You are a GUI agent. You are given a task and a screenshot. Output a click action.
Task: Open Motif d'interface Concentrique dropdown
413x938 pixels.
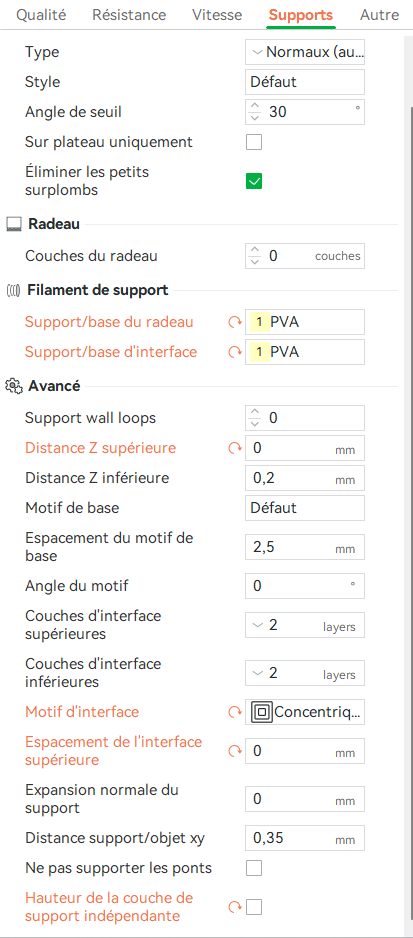pyautogui.click(x=305, y=712)
